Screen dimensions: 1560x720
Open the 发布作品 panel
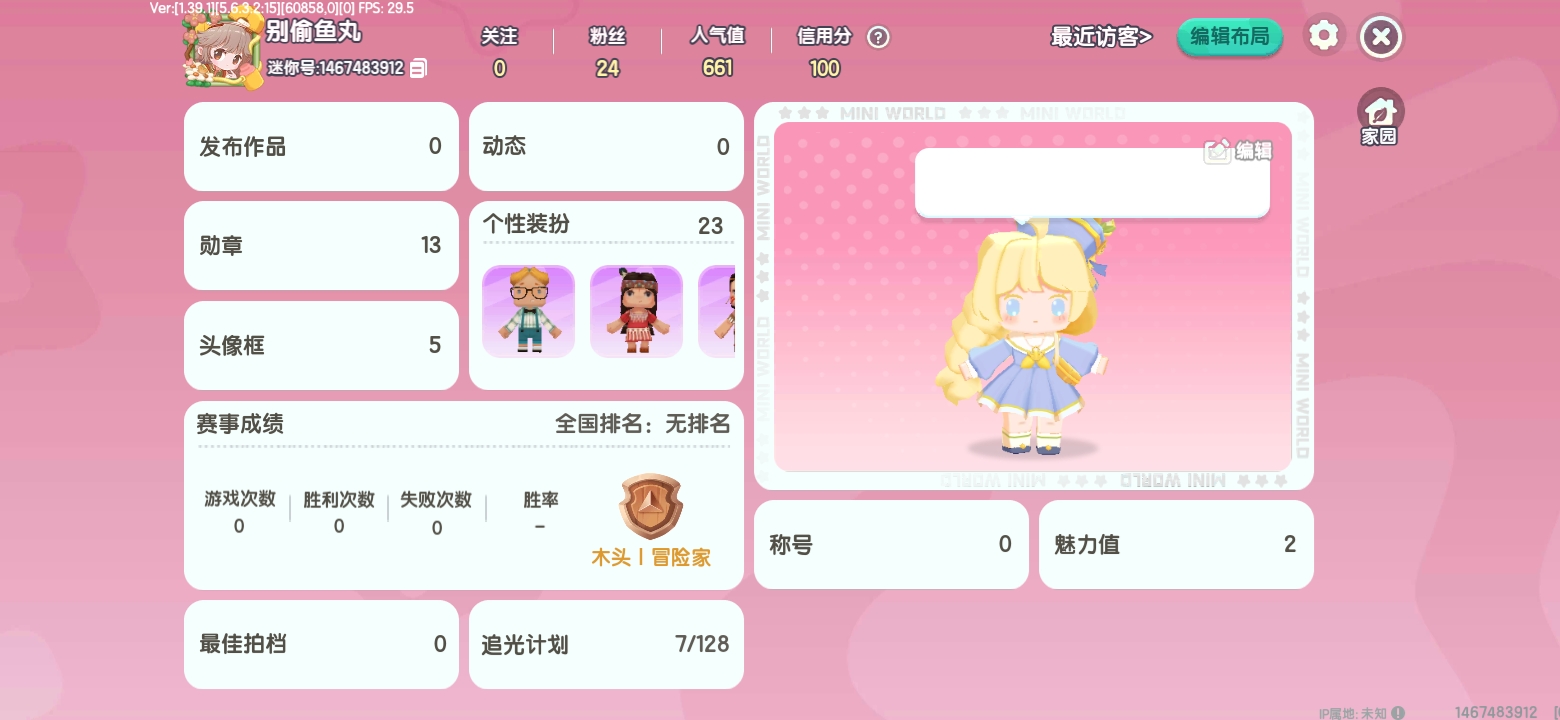point(321,146)
